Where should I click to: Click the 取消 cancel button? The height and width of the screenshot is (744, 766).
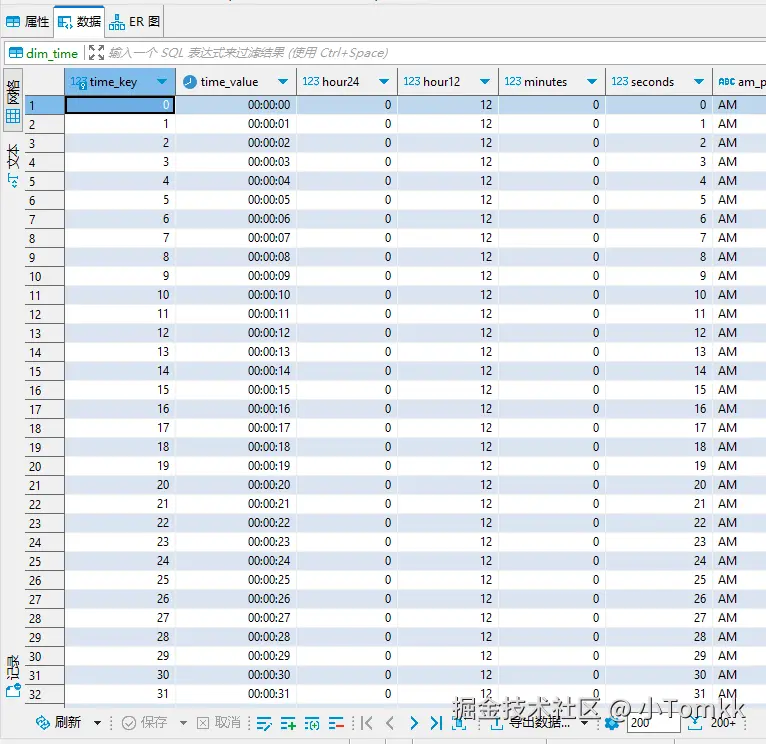coord(218,722)
